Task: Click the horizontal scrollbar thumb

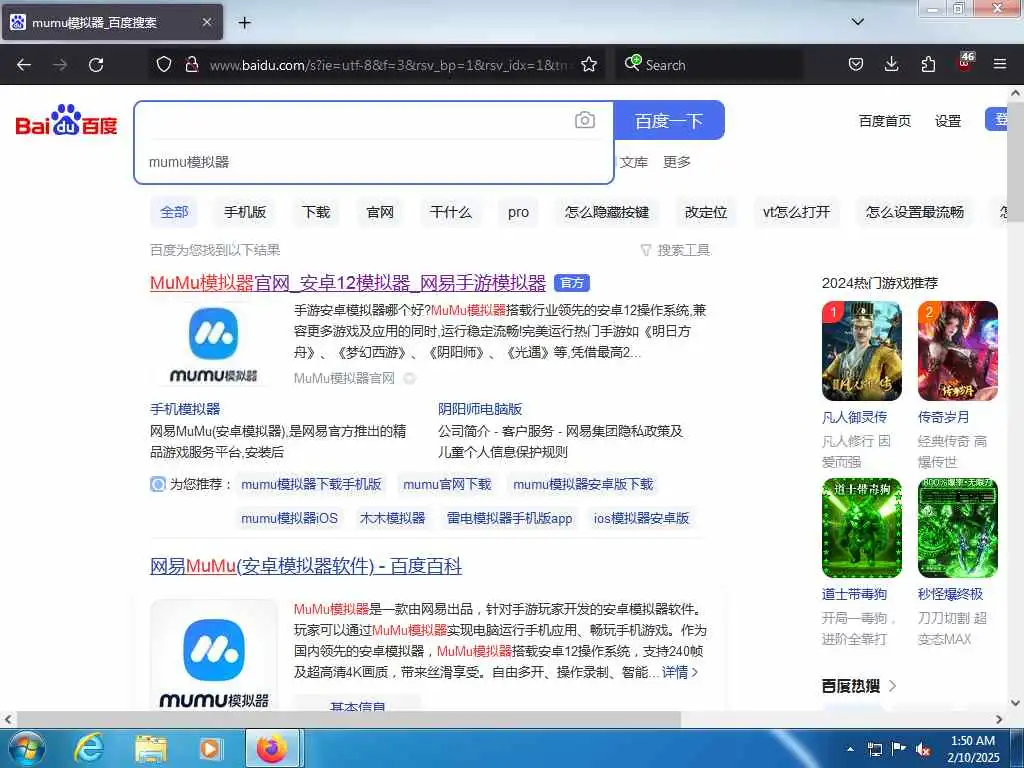Action: [x=349, y=719]
